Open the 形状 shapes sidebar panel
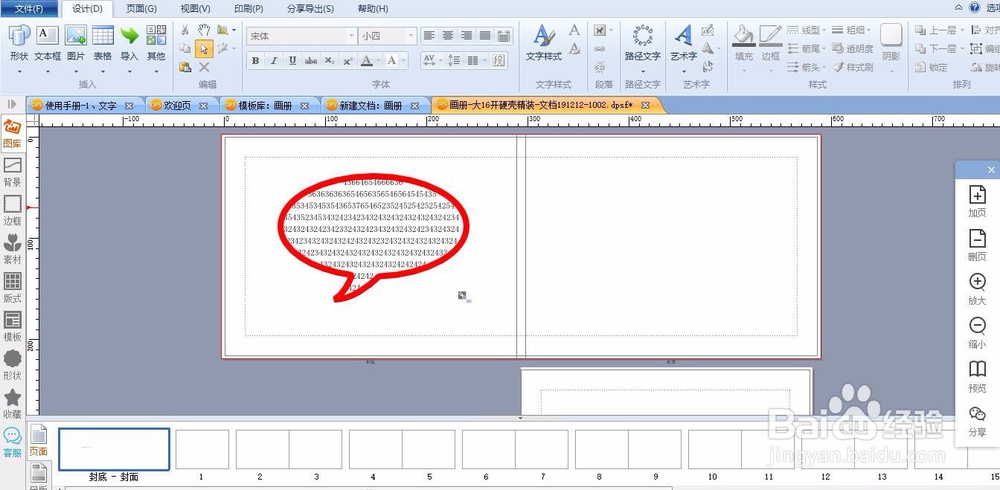Image resolution: width=1000 pixels, height=490 pixels. pos(12,366)
